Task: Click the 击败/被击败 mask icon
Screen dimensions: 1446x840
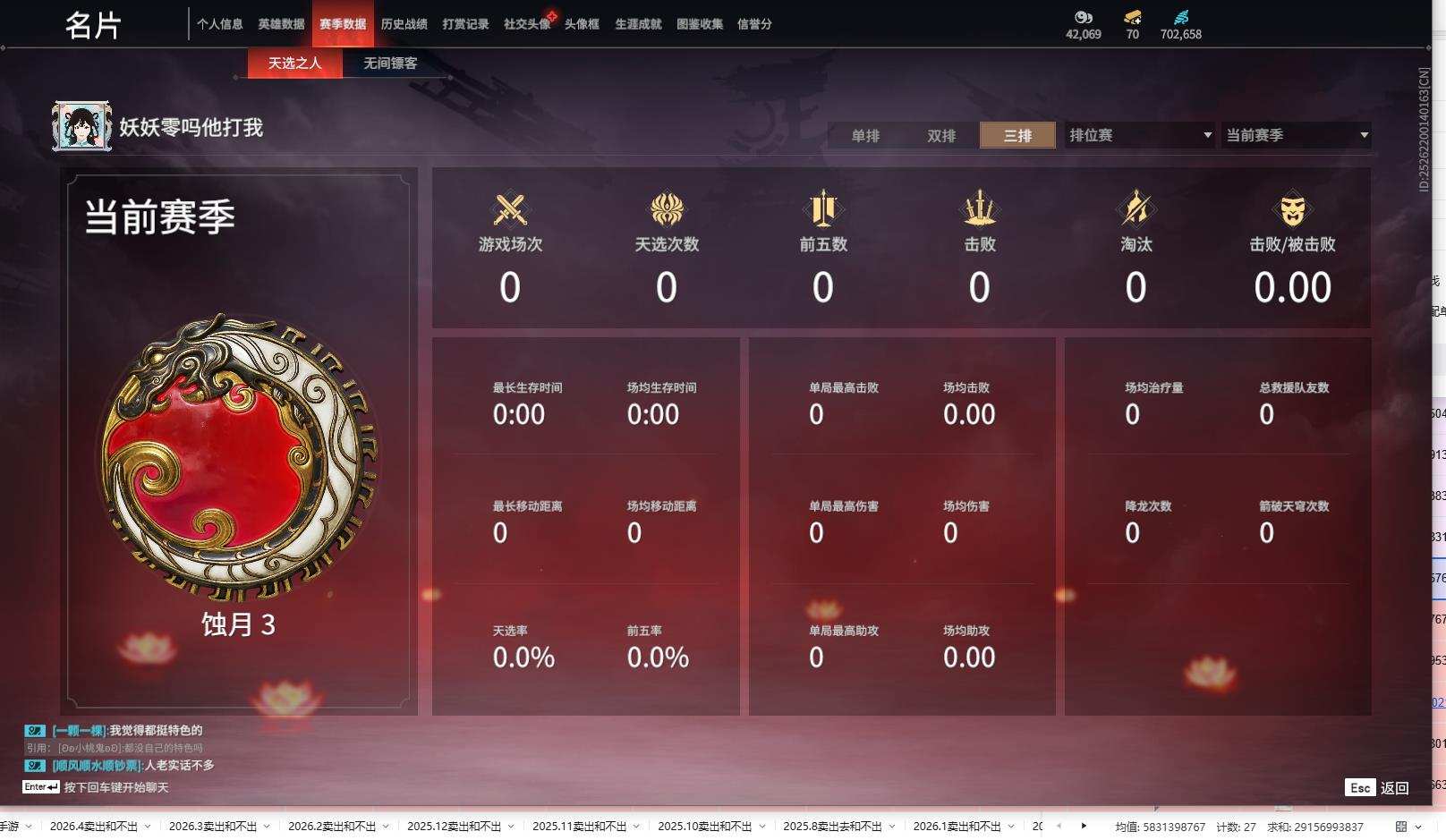Action: pyautogui.click(x=1292, y=210)
